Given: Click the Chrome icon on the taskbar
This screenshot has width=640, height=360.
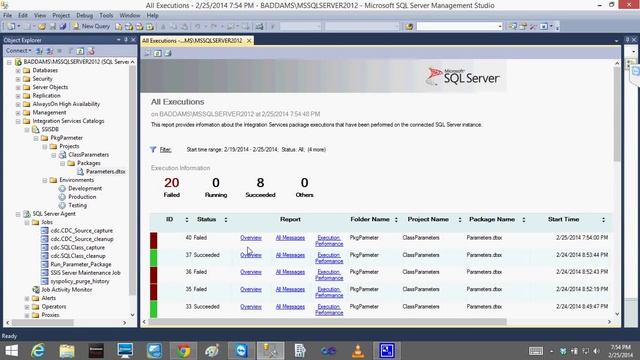Looking at the screenshot, I should point(183,351).
